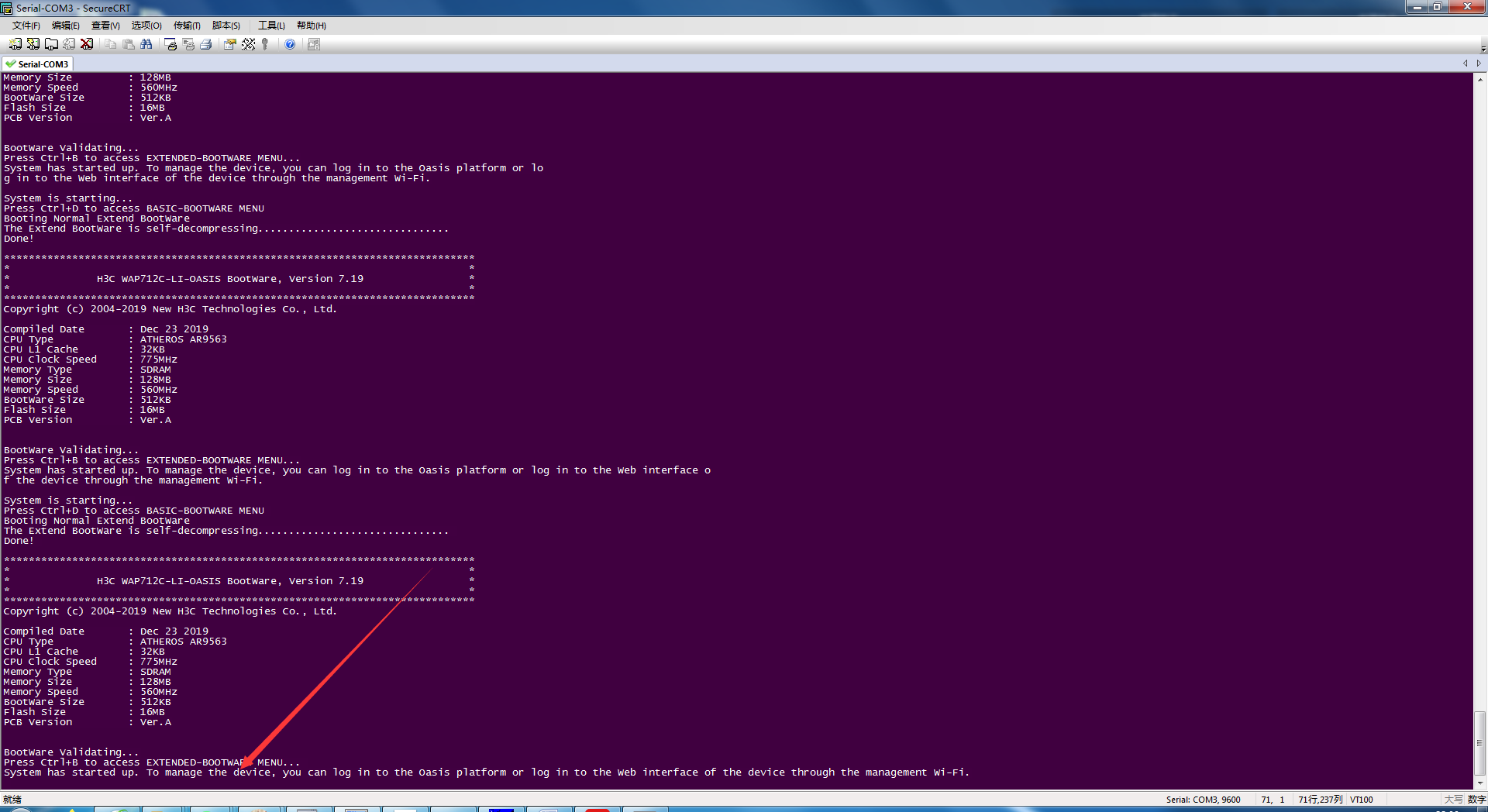1488x812 pixels.
Task: Click the first 'BootWare Validating...' line
Action: coord(71,148)
